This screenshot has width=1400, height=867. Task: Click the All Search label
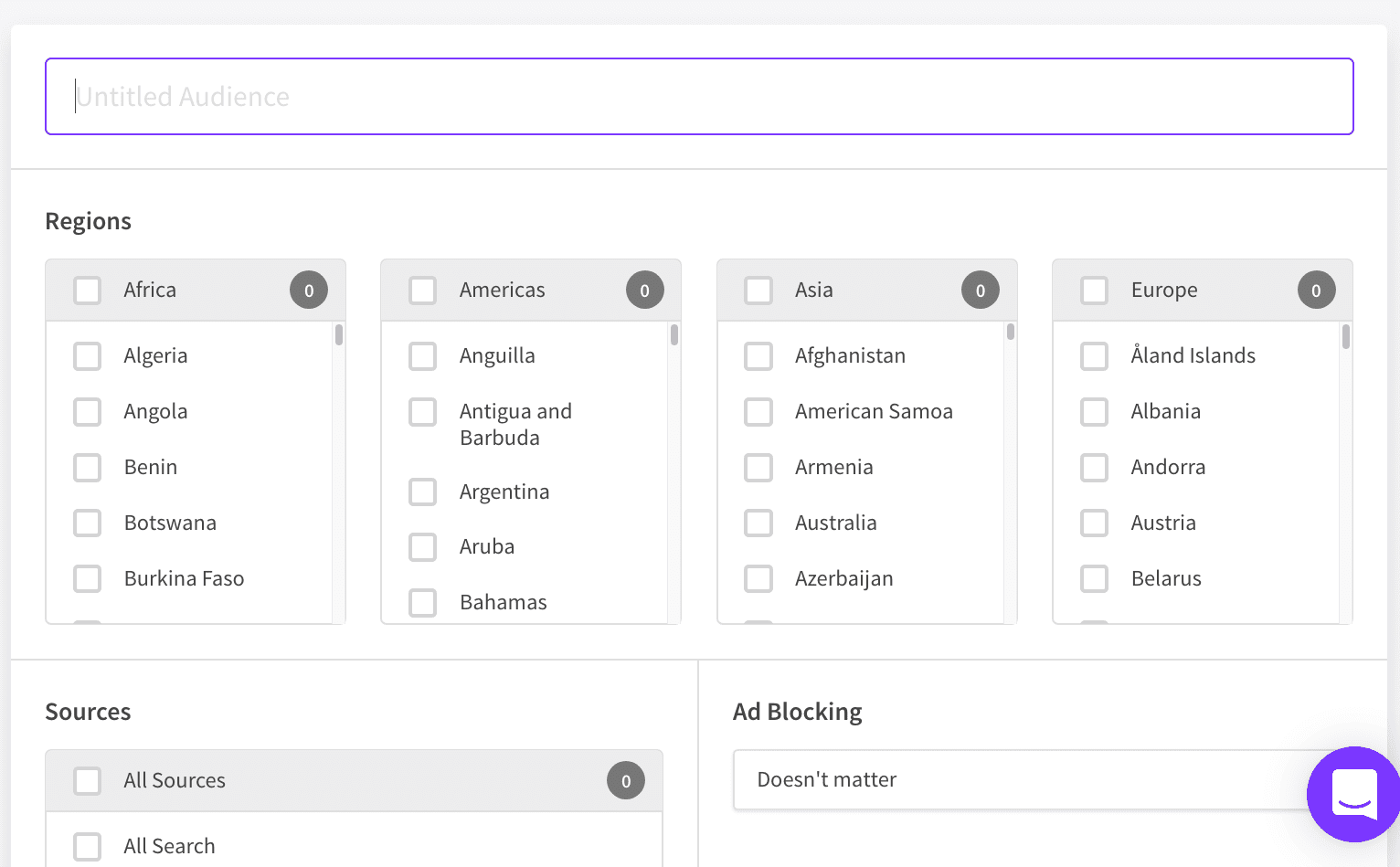tap(170, 847)
